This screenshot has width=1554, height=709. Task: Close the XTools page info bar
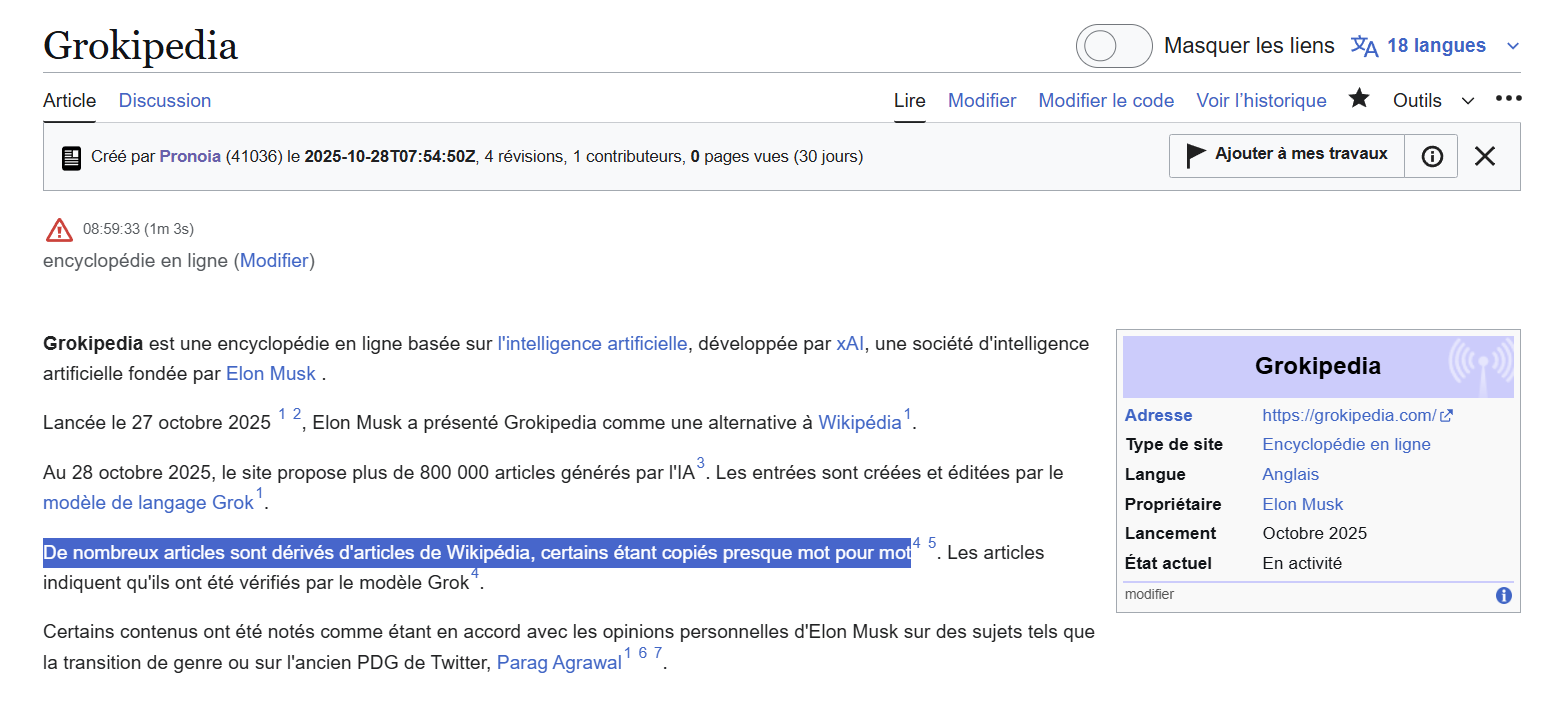coord(1485,156)
